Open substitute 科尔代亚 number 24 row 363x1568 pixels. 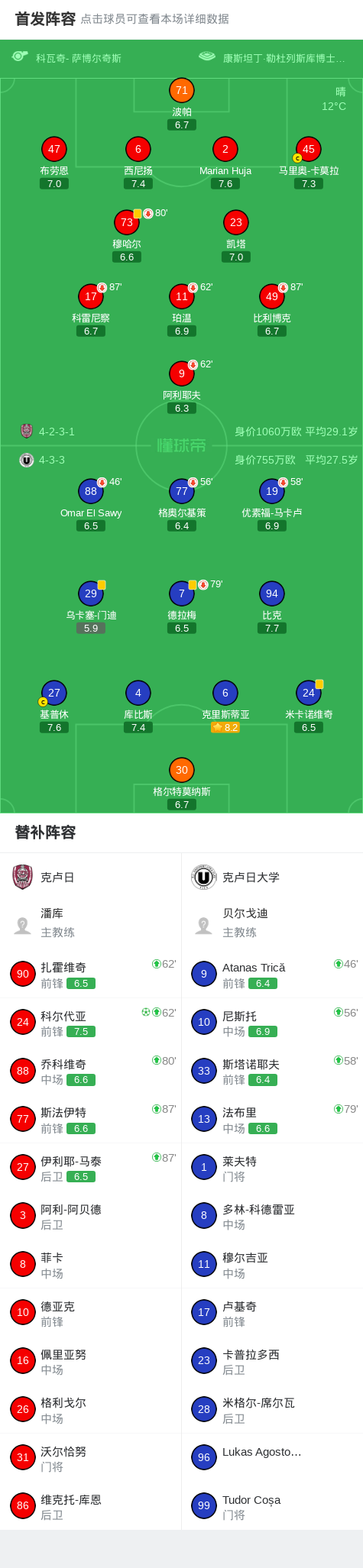click(x=91, y=1022)
